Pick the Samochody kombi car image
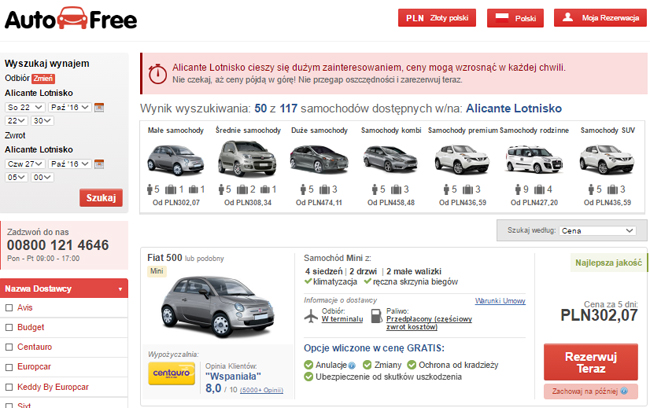Screen dimensions: 650x408 (389, 158)
